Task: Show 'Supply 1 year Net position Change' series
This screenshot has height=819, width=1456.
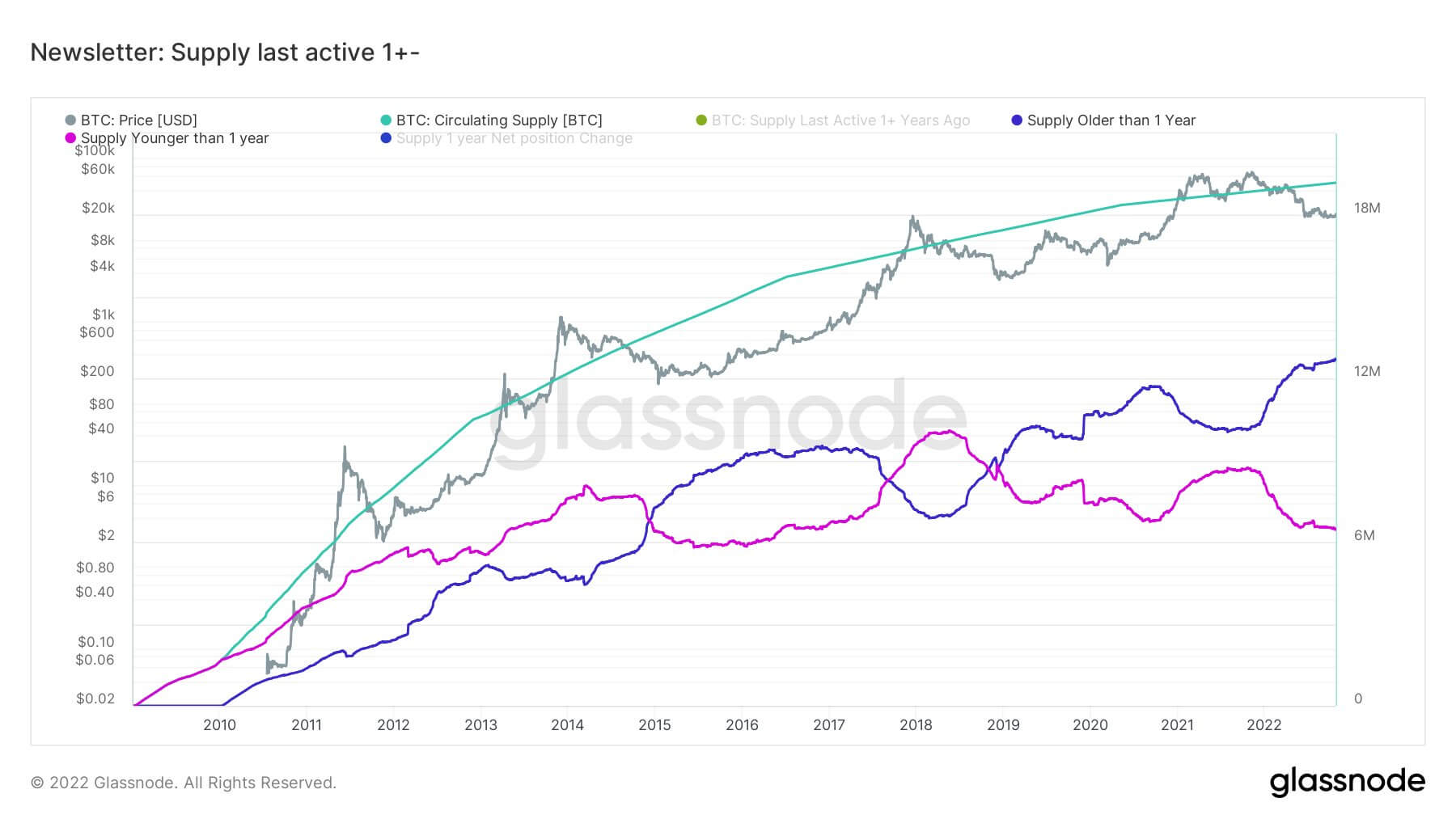Action: point(514,138)
